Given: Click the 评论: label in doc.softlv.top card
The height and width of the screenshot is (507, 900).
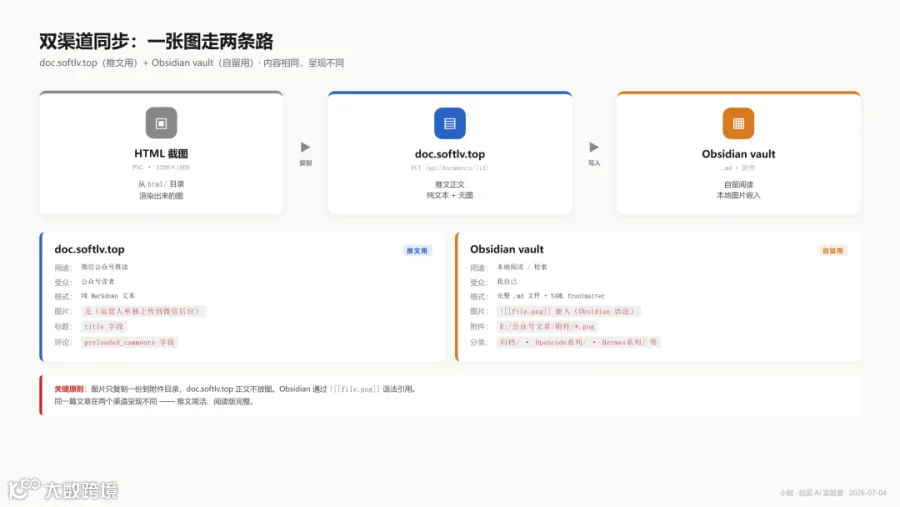Looking at the screenshot, I should (x=63, y=342).
